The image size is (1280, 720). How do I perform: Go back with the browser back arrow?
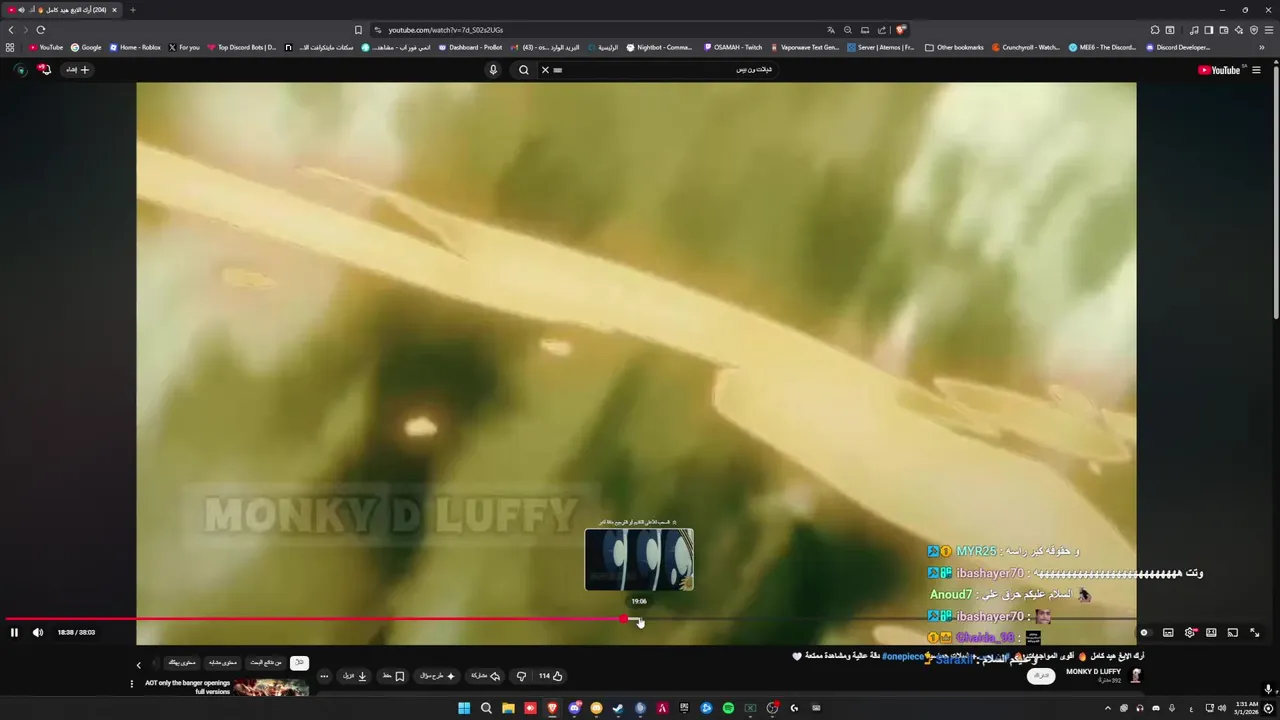11,30
